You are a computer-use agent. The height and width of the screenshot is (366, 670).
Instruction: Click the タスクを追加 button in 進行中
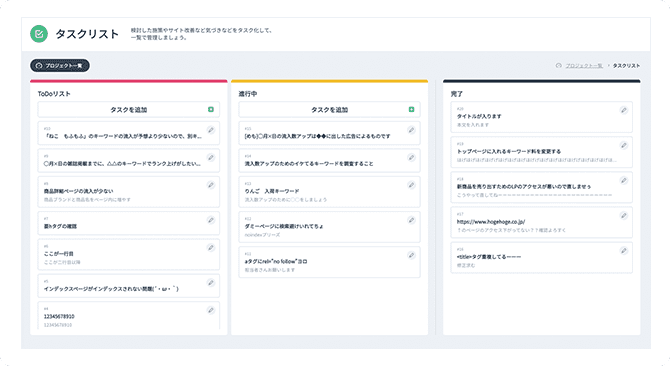point(329,110)
